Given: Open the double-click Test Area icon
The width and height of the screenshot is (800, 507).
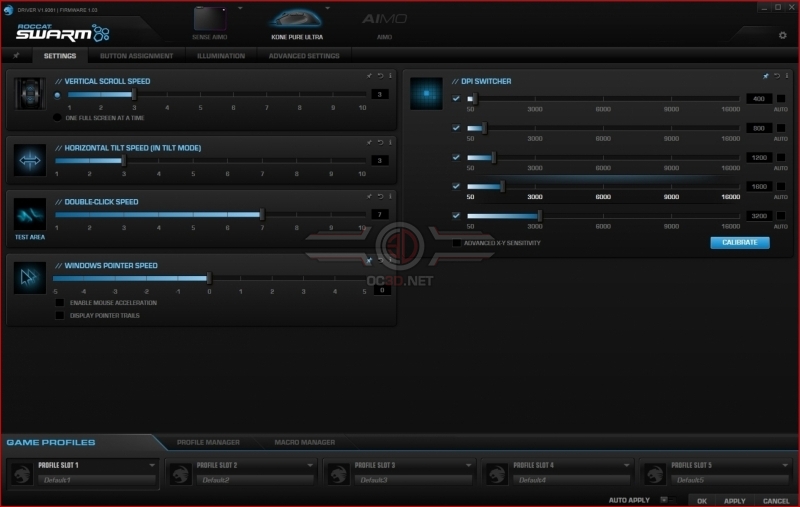Looking at the screenshot, I should point(30,219).
